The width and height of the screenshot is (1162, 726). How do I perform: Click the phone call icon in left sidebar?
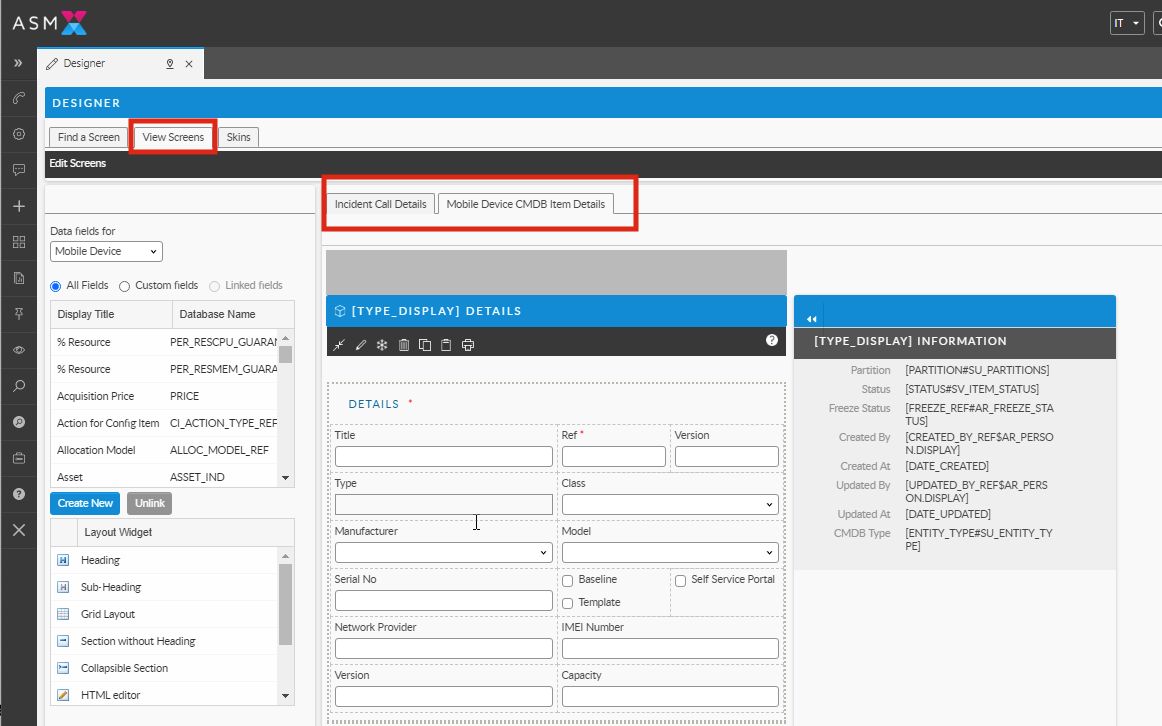(18, 98)
